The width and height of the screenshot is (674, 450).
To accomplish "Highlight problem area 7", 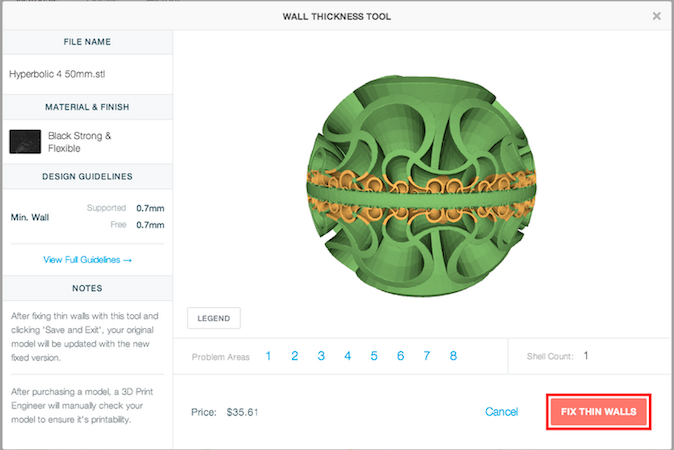I will point(427,356).
